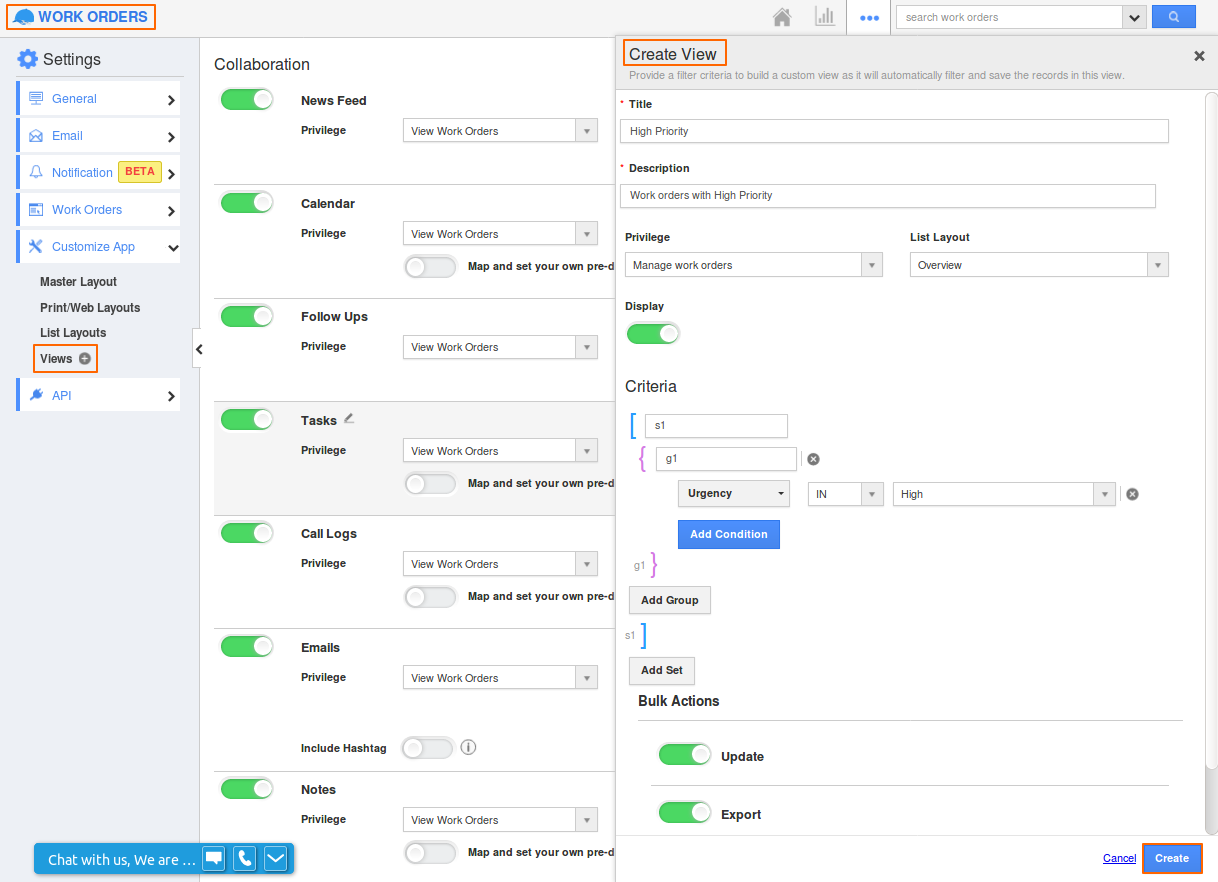
Task: Click the three-dots more options icon
Action: [869, 18]
